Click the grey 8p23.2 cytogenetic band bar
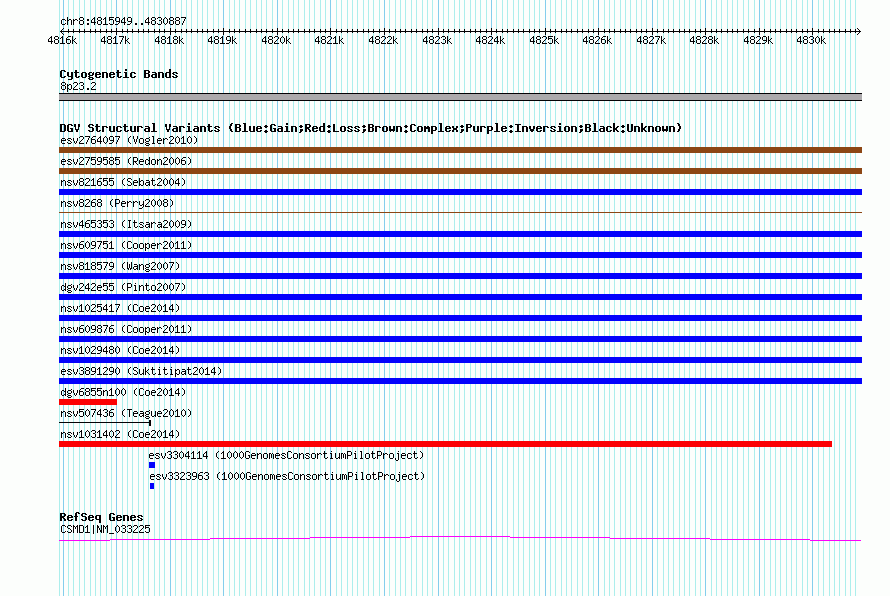 click(x=460, y=97)
